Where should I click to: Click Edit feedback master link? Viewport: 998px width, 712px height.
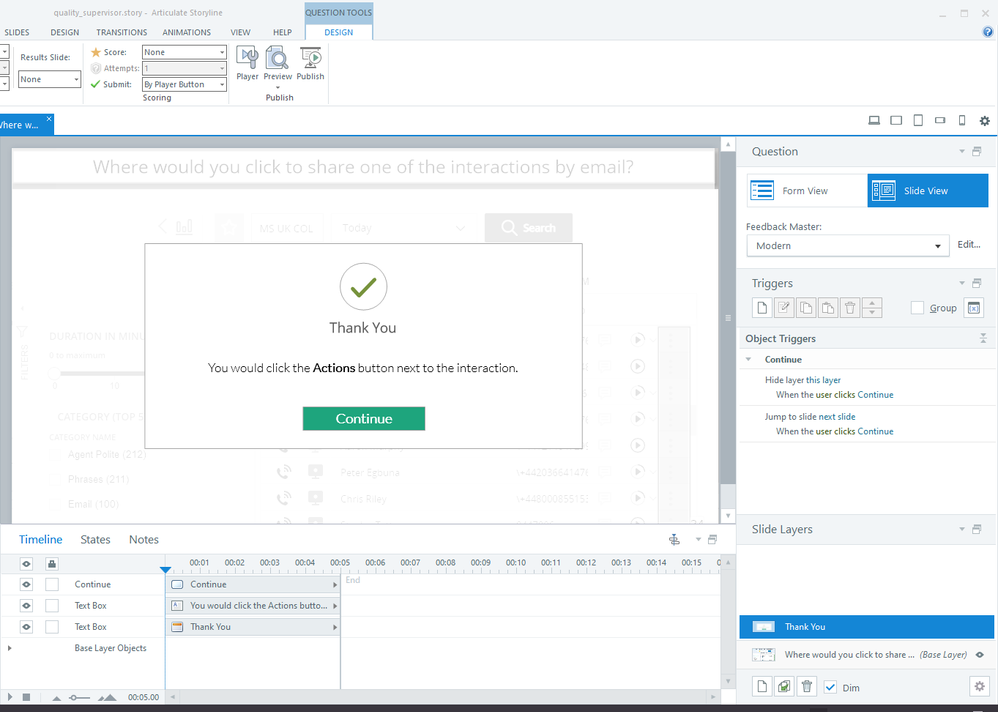pos(969,244)
